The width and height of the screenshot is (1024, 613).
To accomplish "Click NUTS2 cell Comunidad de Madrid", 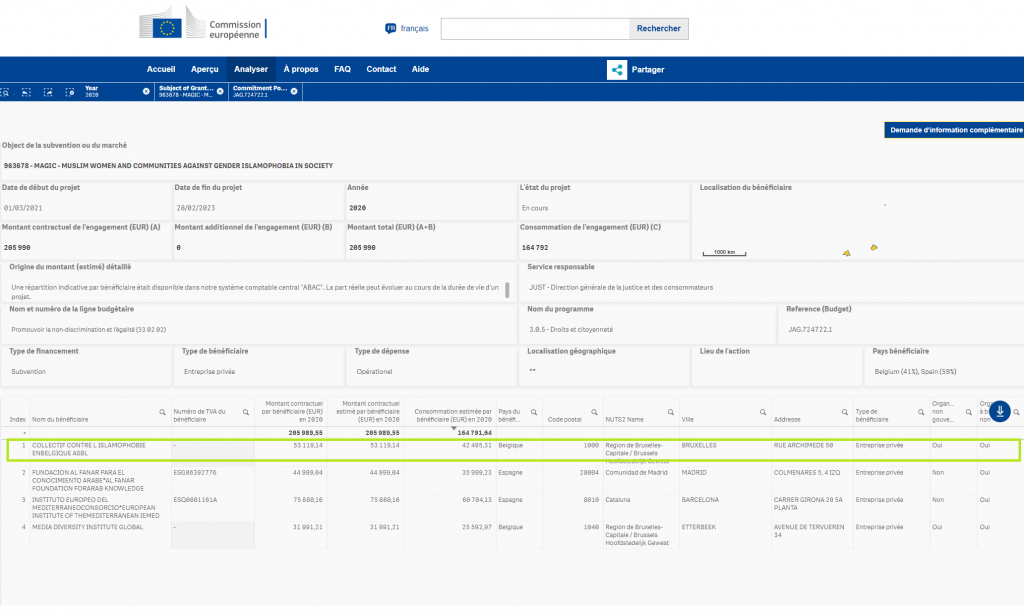I will click(x=636, y=473).
